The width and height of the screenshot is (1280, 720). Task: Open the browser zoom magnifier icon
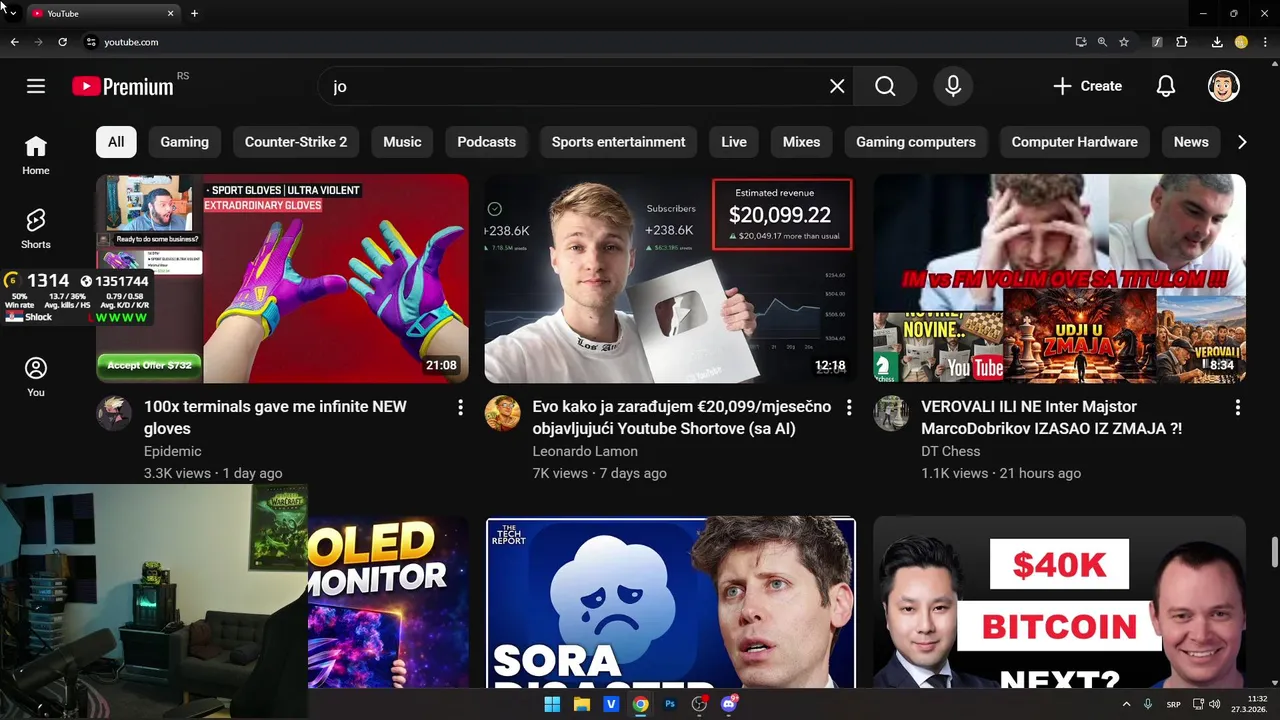pyautogui.click(x=1102, y=42)
